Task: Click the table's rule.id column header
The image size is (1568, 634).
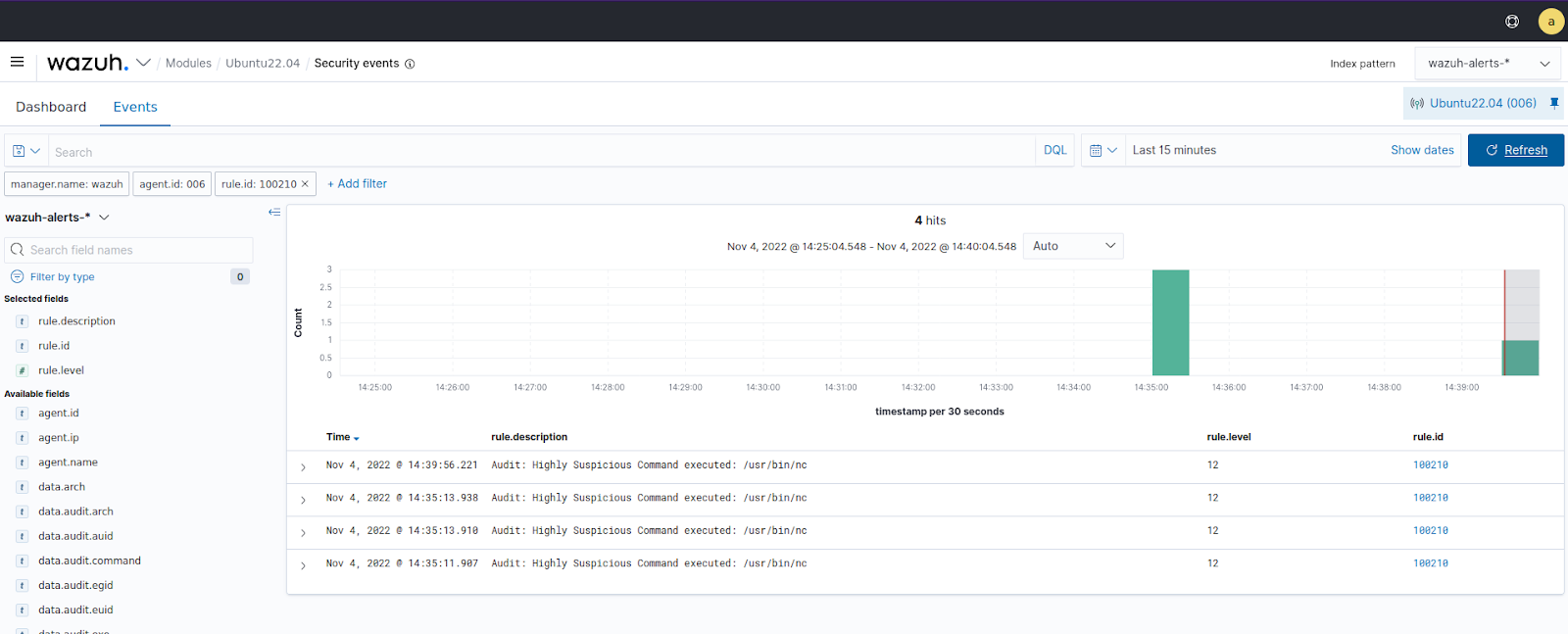Action: coord(1428,437)
